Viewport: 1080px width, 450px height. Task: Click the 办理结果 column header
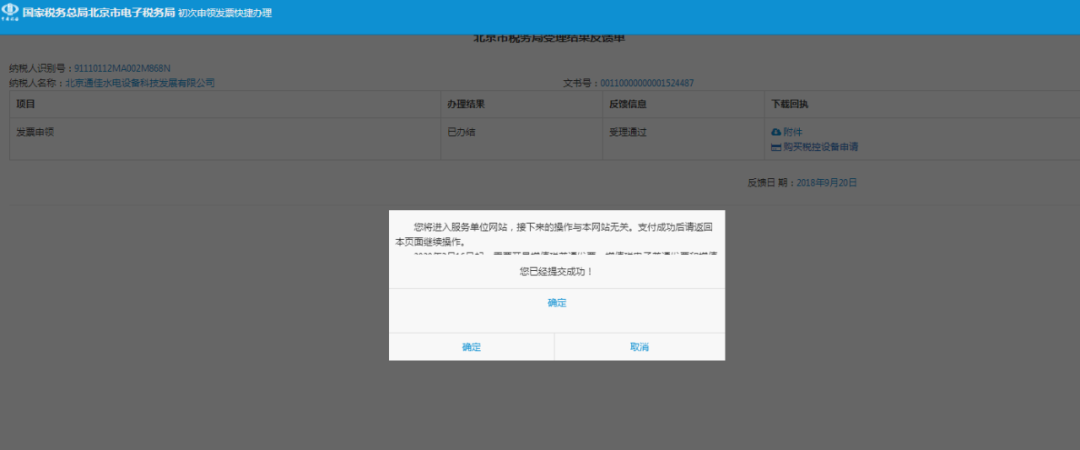(465, 104)
